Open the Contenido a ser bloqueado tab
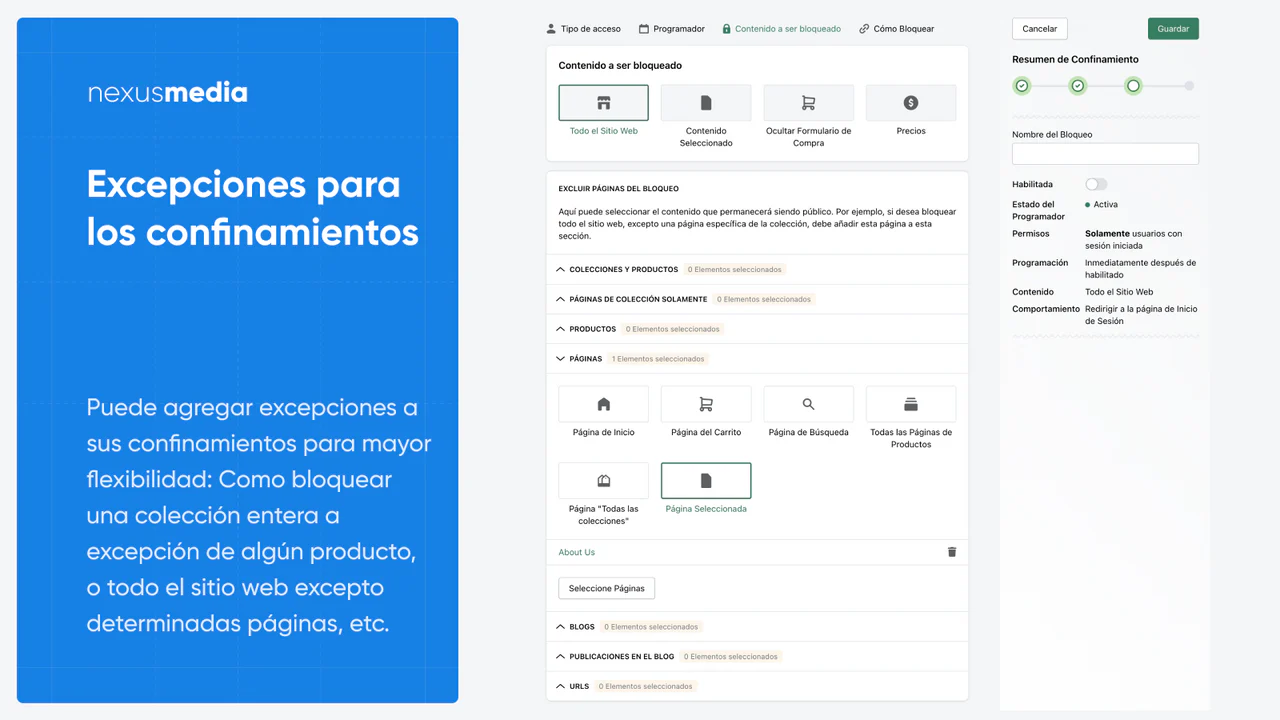Viewport: 1280px width, 720px height. 781,29
